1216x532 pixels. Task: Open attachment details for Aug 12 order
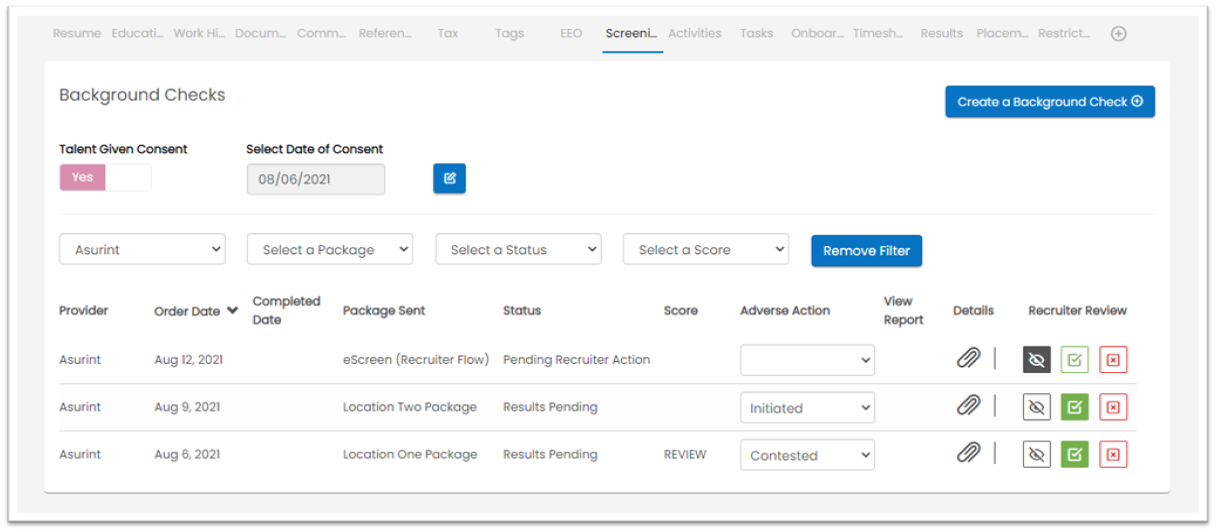(x=968, y=359)
